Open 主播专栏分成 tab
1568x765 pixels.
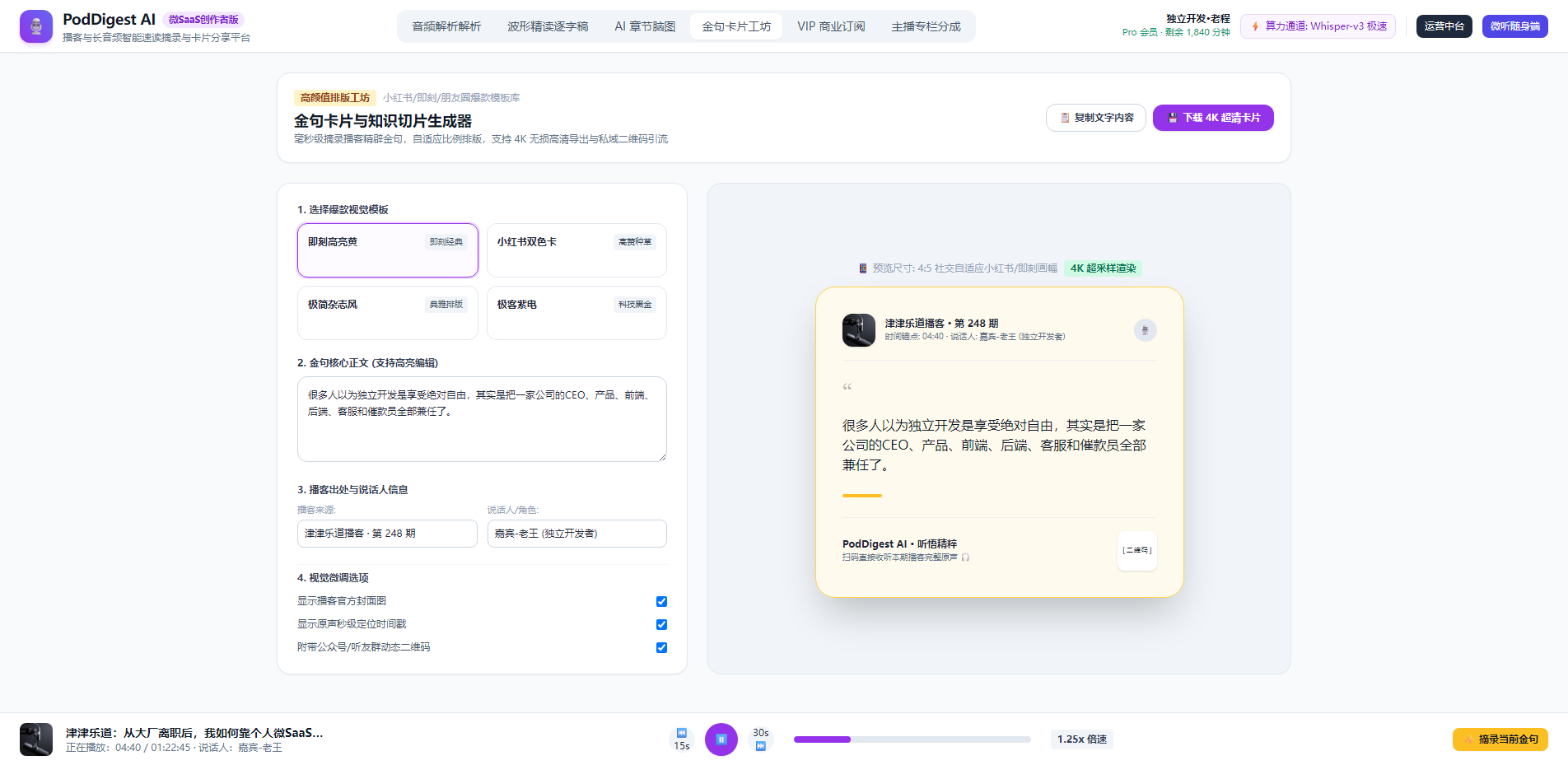926,26
